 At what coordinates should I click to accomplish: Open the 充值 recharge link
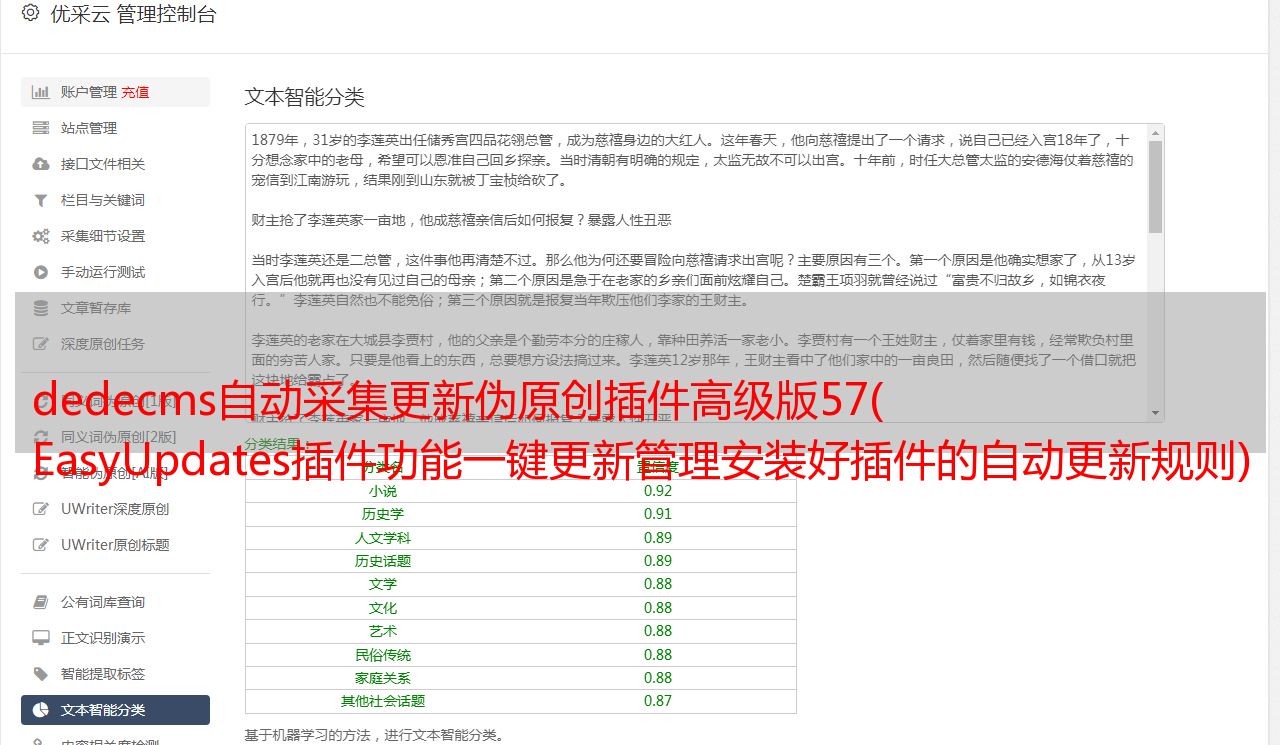coord(135,92)
